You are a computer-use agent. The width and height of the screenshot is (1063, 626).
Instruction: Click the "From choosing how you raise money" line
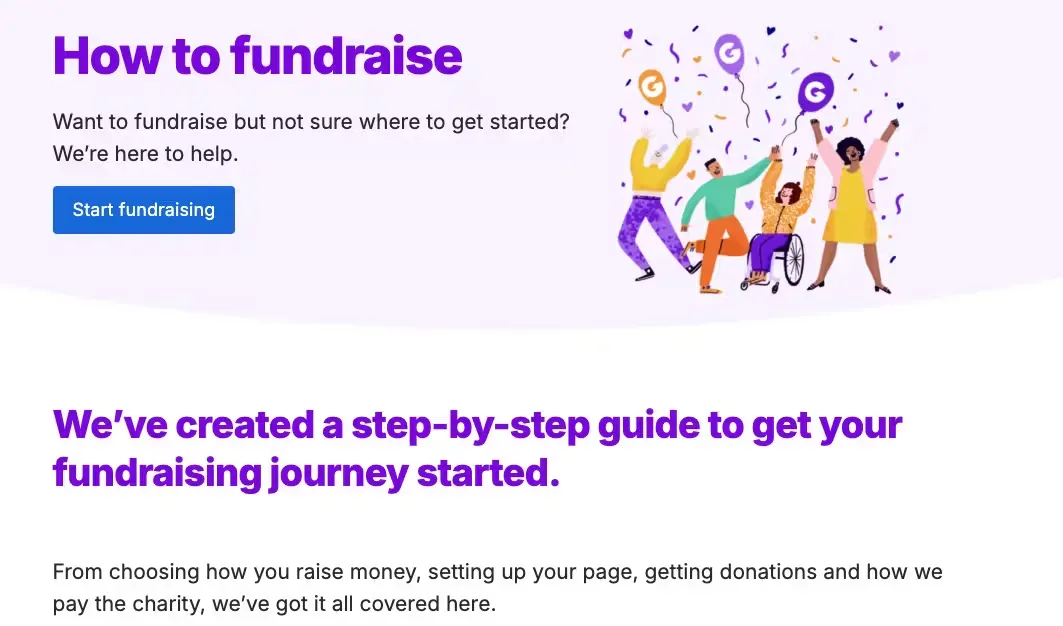click(497, 573)
